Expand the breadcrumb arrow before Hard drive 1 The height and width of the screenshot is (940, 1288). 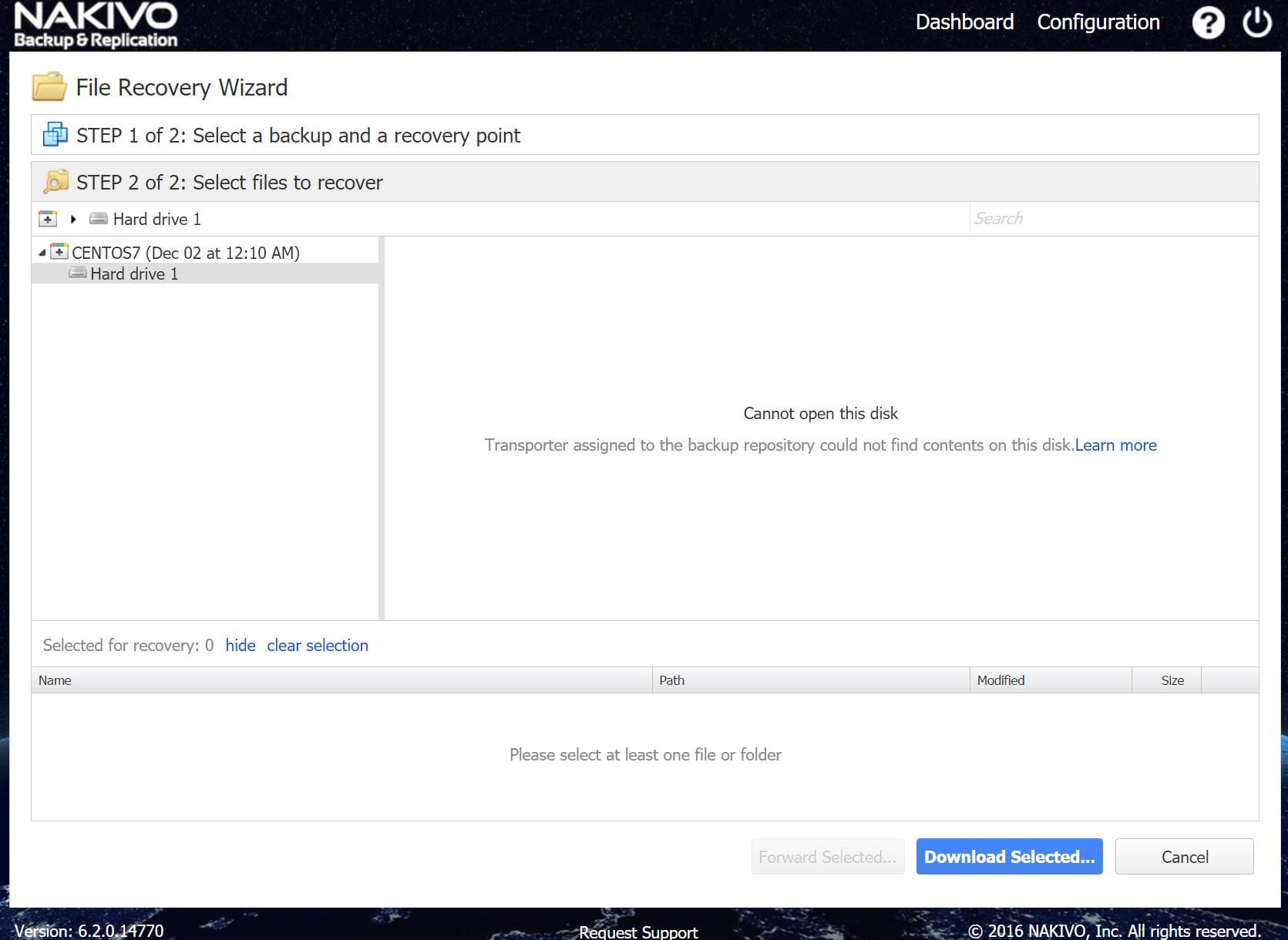(73, 219)
